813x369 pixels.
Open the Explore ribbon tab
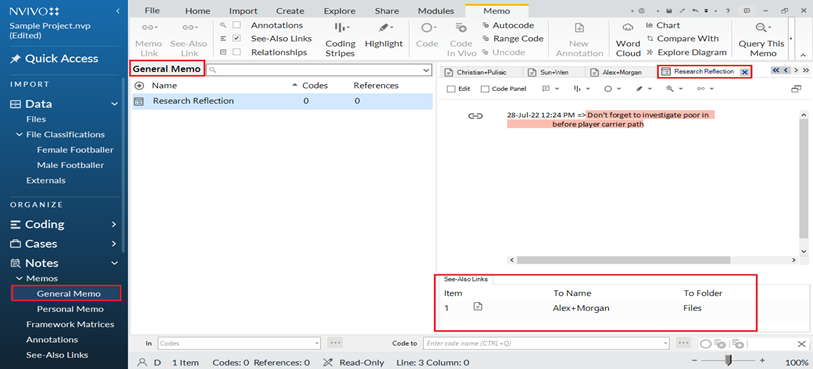click(x=340, y=11)
